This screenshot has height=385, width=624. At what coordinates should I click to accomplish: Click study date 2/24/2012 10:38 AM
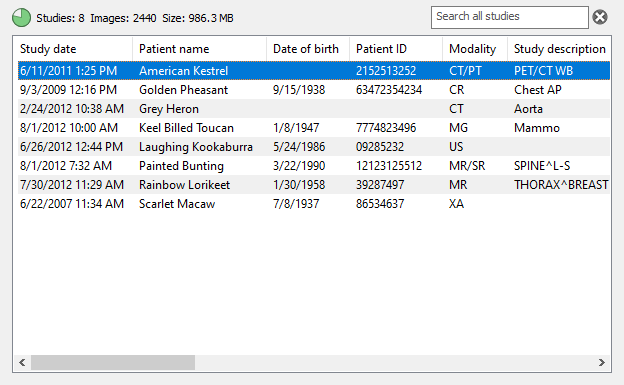point(72,109)
